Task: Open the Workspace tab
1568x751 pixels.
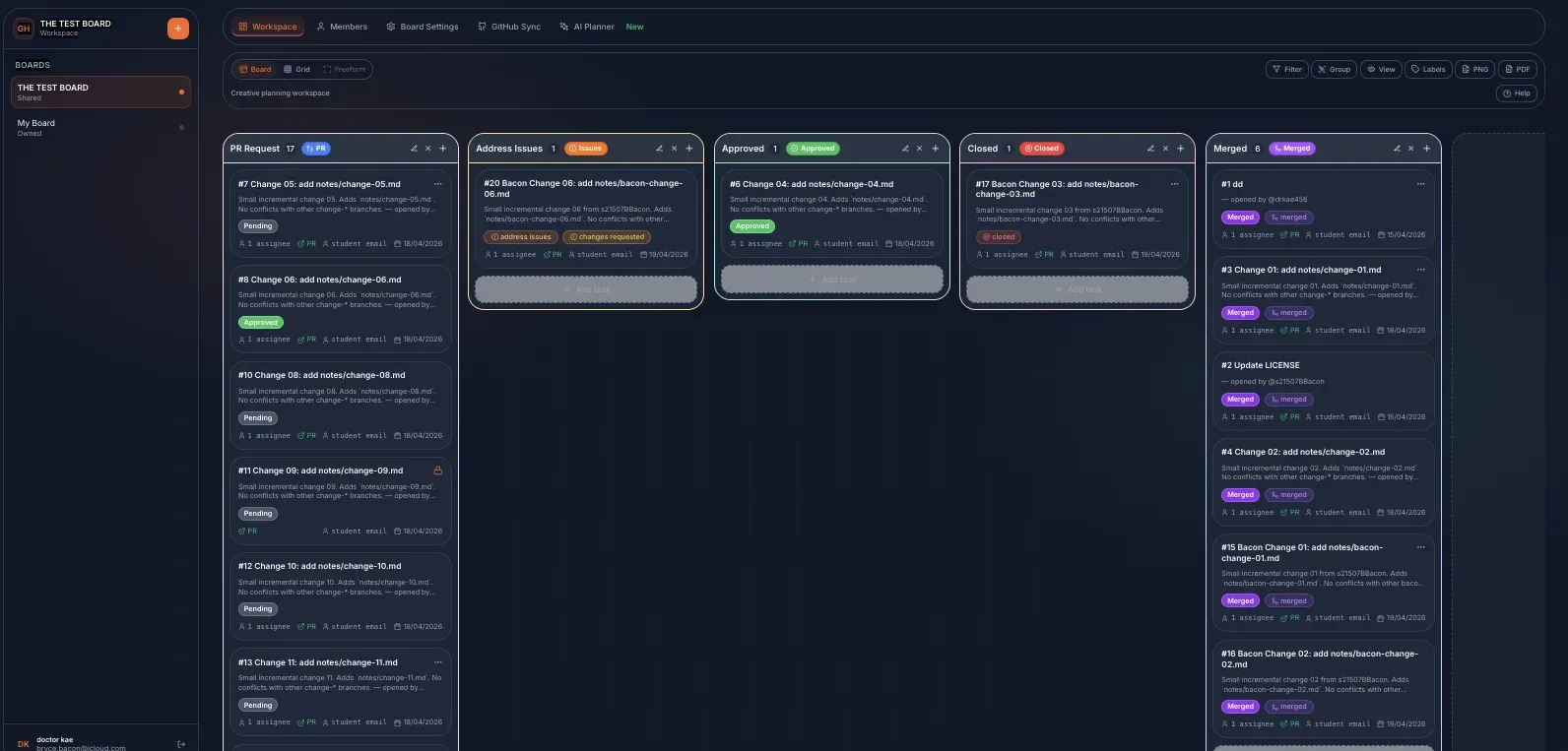Action: click(268, 27)
